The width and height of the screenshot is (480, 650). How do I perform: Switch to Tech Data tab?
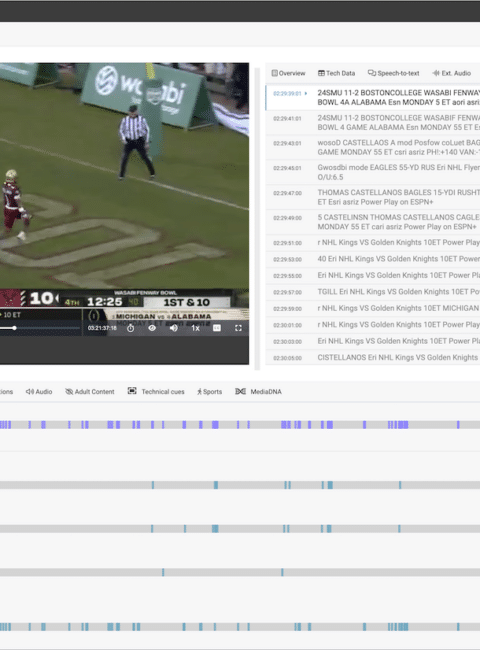coord(337,73)
